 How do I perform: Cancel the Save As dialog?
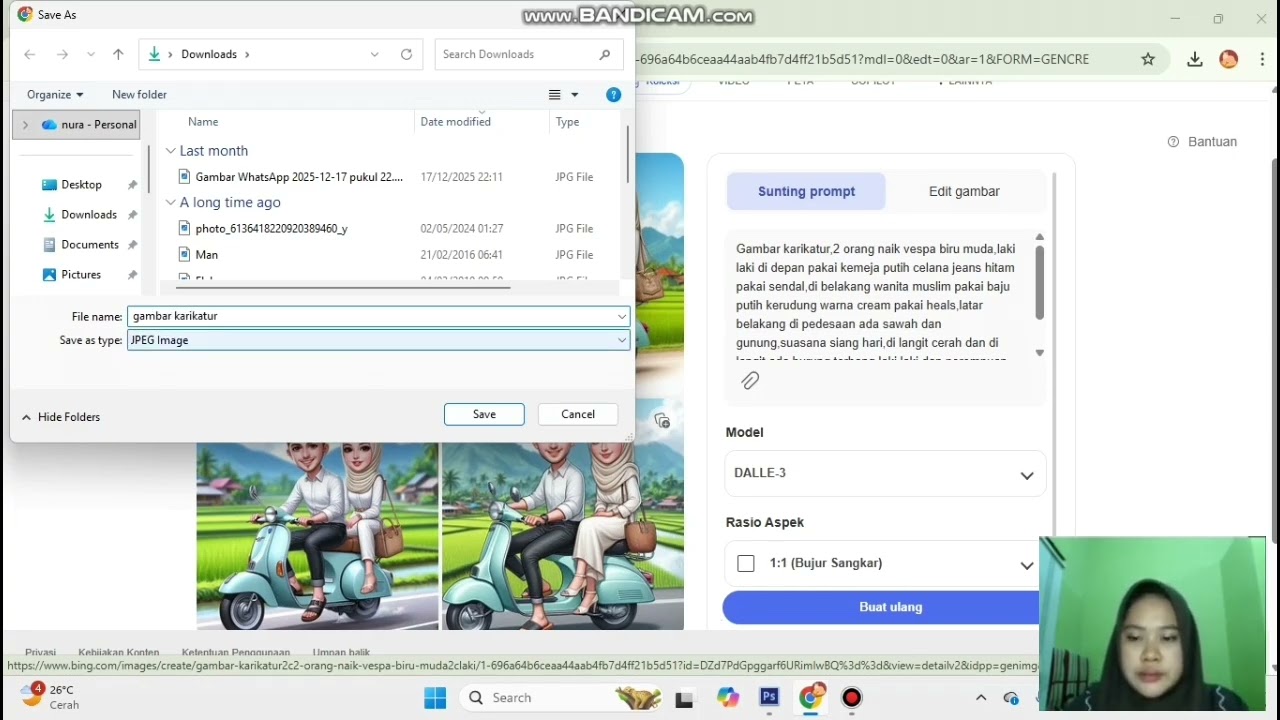(x=577, y=414)
